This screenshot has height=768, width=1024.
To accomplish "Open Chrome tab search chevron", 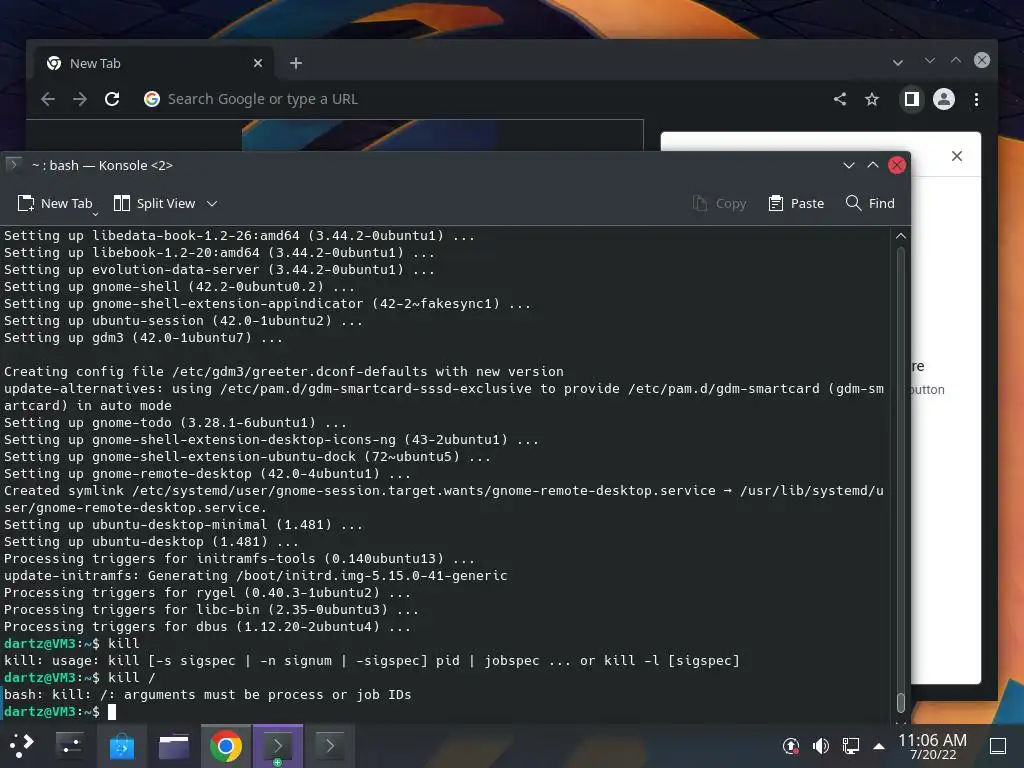I will tap(898, 63).
